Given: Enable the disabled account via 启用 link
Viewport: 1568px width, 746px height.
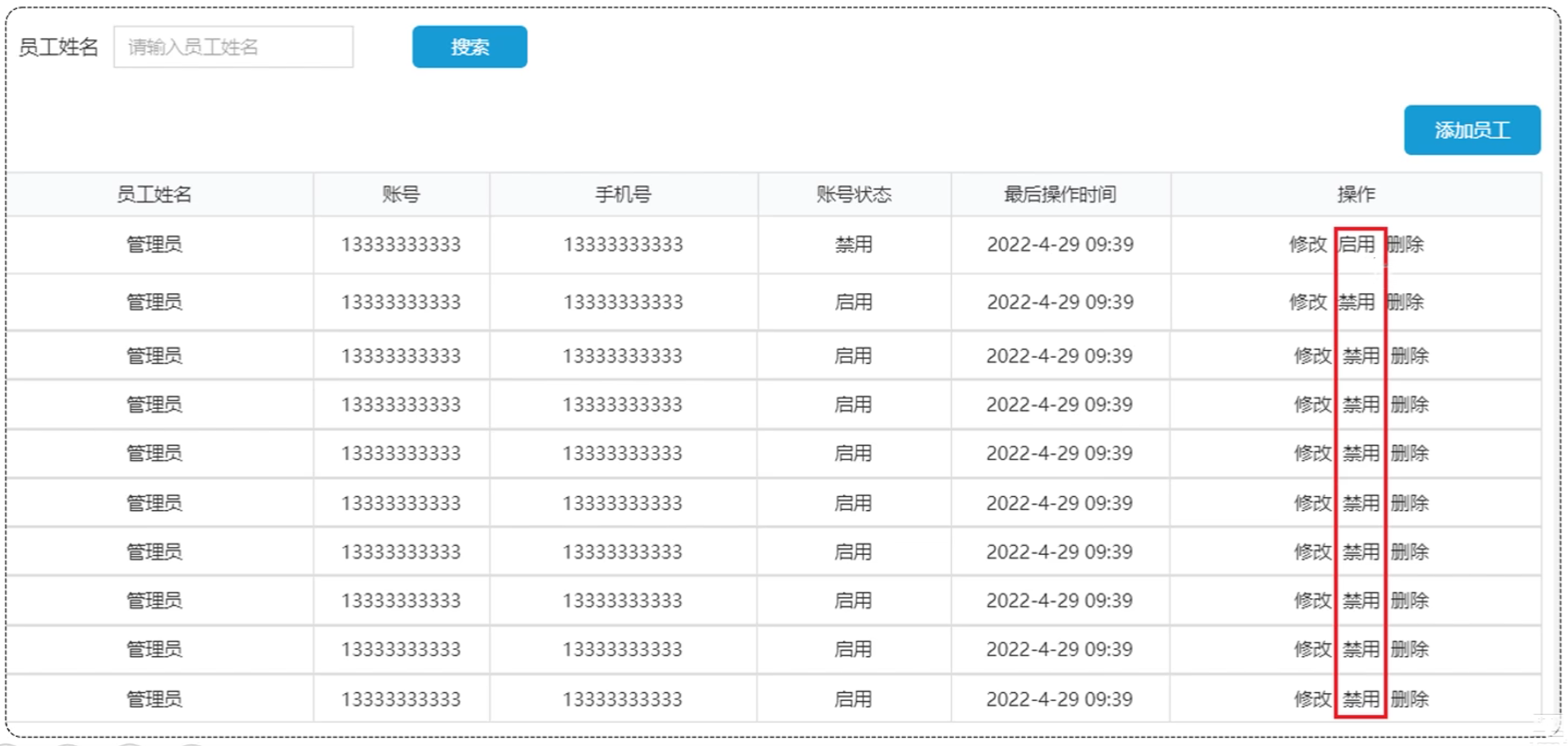Looking at the screenshot, I should pos(1356,245).
